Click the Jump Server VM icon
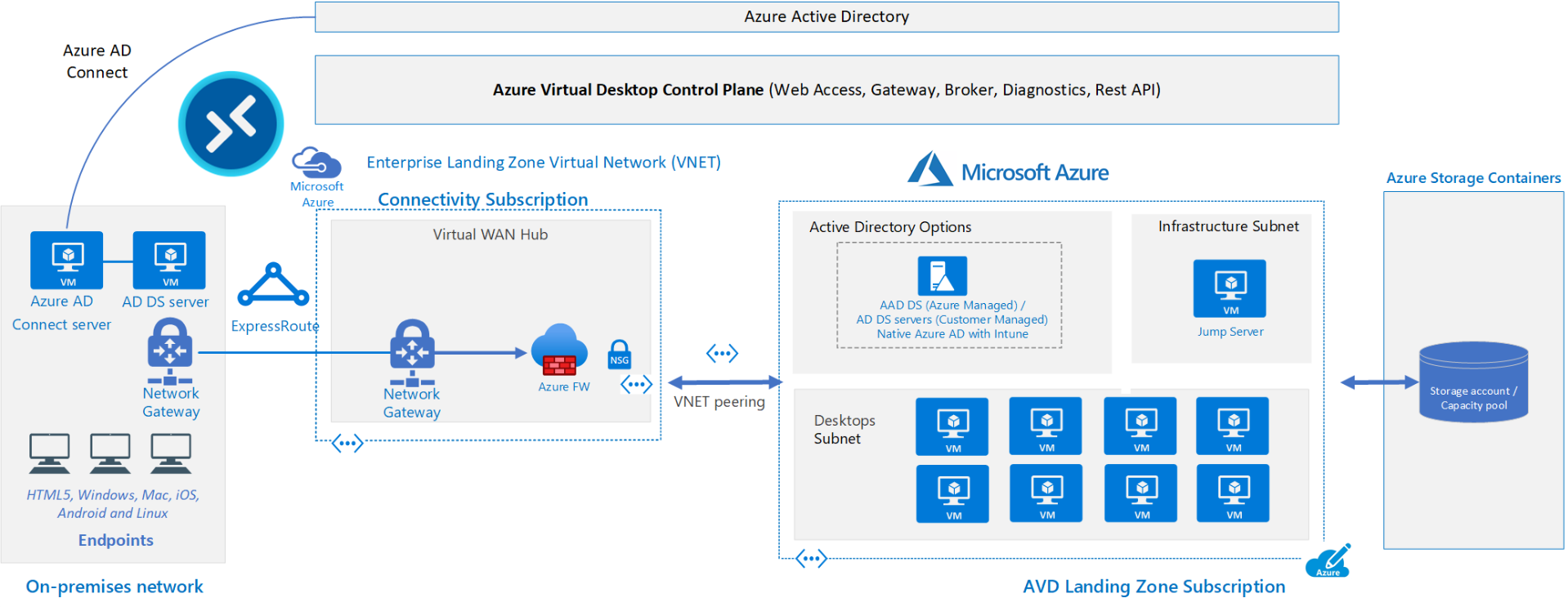The image size is (1568, 607). (x=1229, y=288)
